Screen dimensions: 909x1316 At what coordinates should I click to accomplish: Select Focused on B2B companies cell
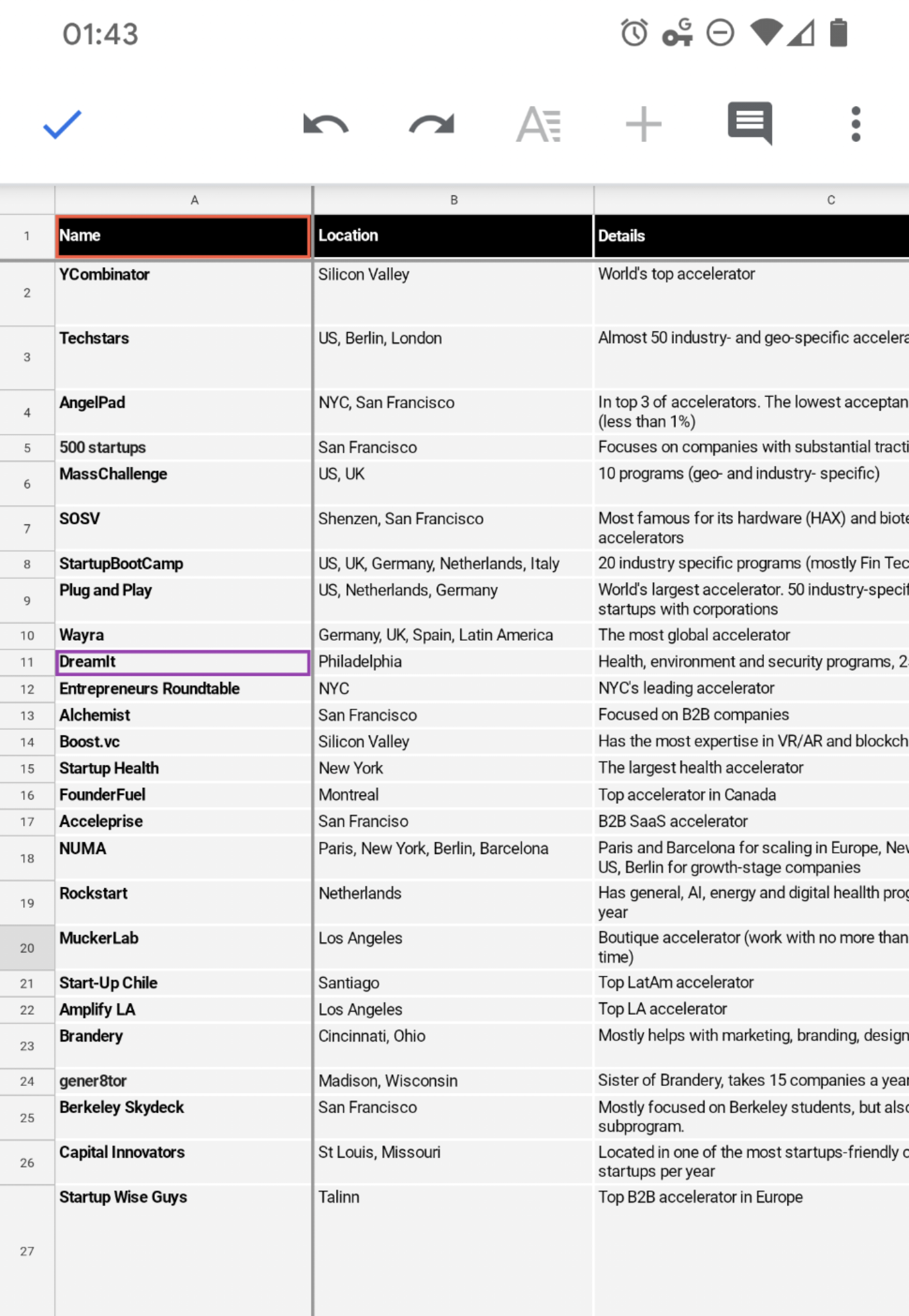[752, 715]
